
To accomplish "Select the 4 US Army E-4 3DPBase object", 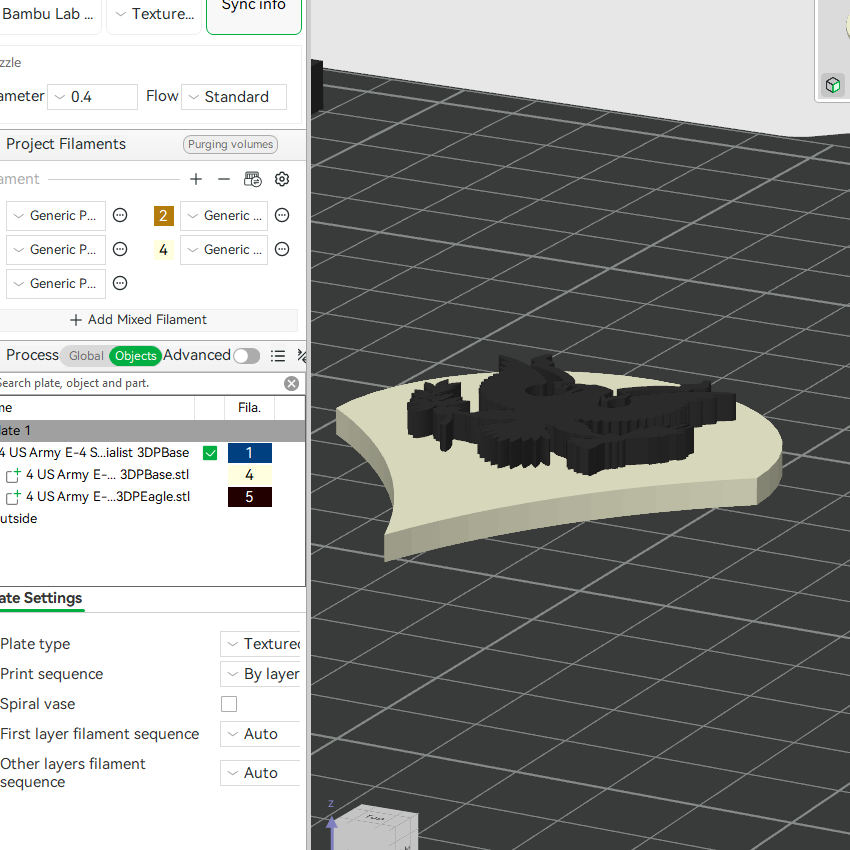I will [x=95, y=453].
